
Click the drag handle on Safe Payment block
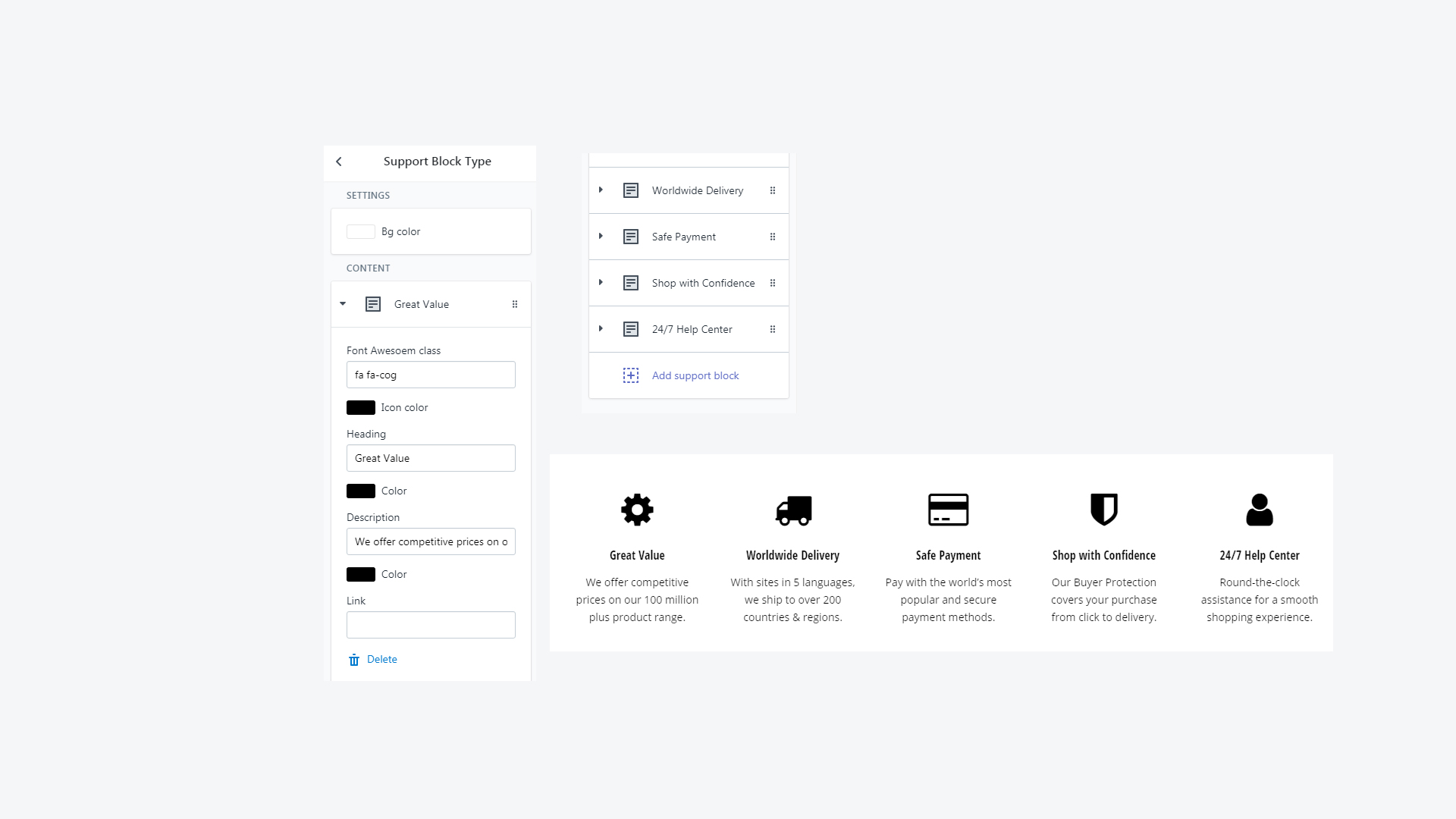(773, 237)
